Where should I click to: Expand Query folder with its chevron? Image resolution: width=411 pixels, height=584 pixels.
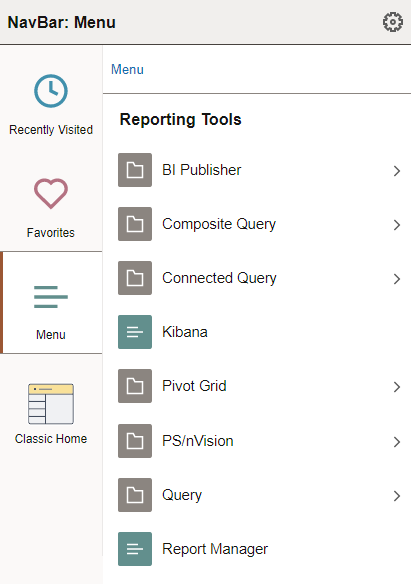pos(397,496)
